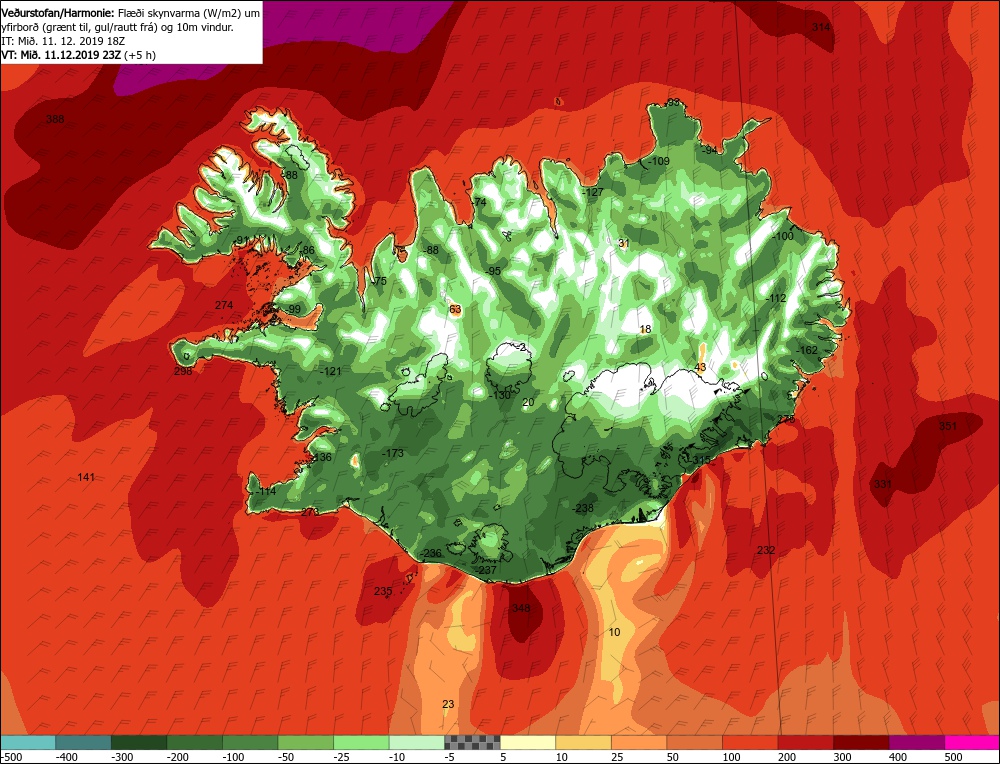Click the bright pink swatch right of 500
Image resolution: width=1000 pixels, height=764 pixels.
pyautogui.click(x=972, y=742)
